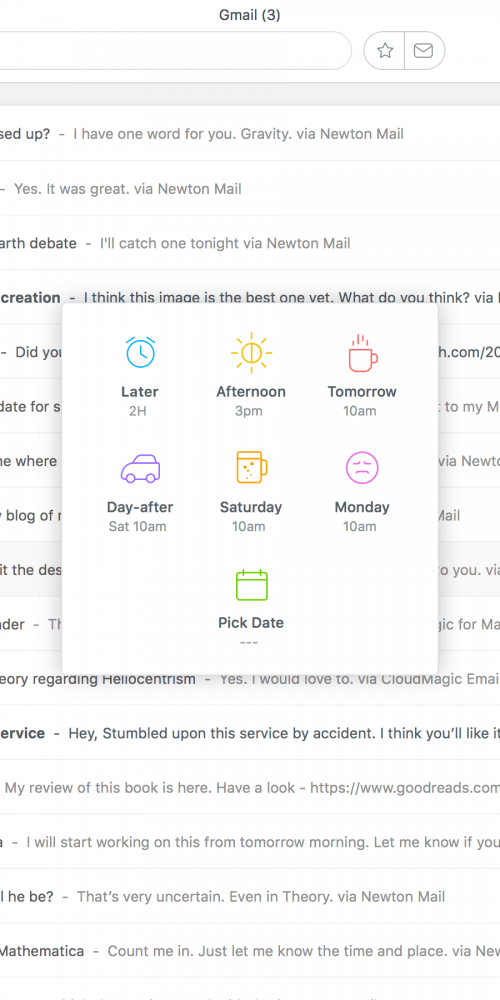Choose the Afternoon 3pm option label
This screenshot has height=1000, width=500.
(251, 401)
